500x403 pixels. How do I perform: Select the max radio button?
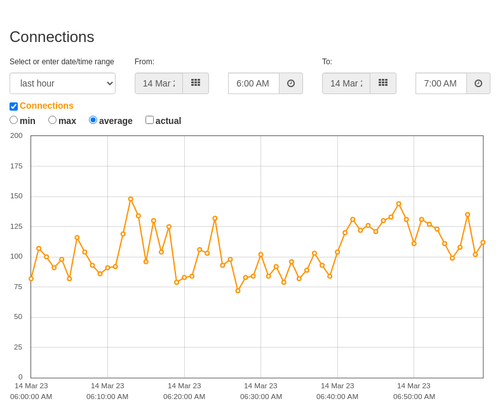tap(52, 120)
